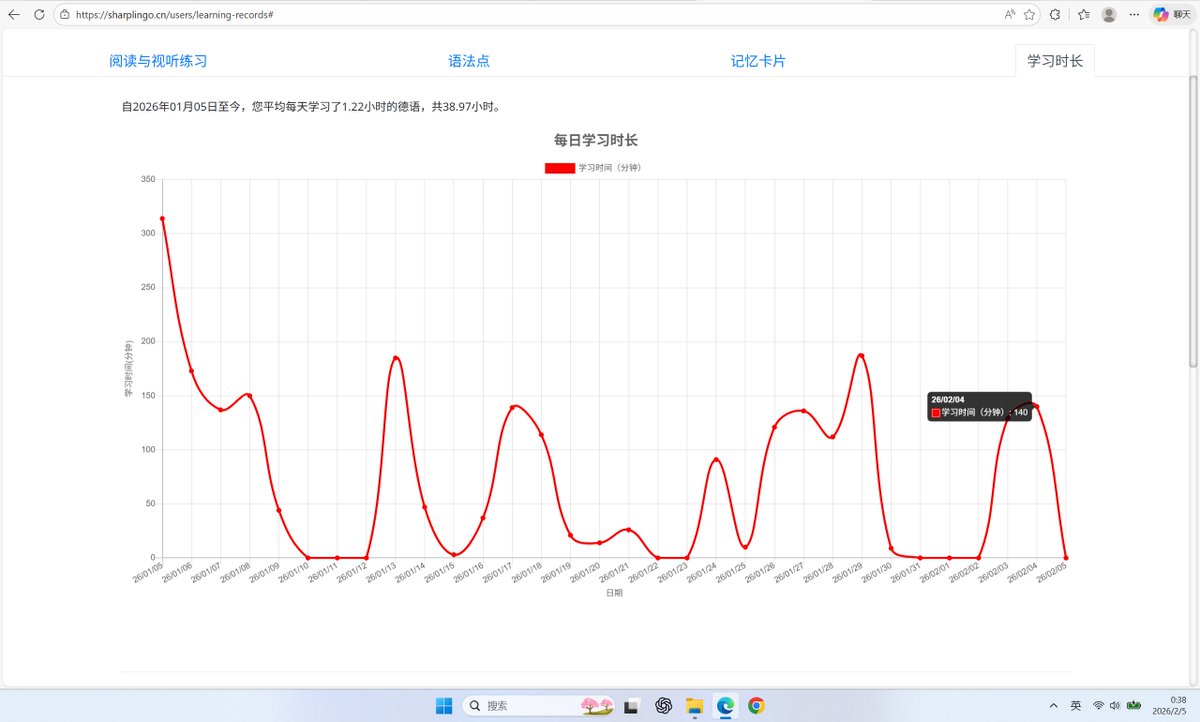This screenshot has width=1200, height=722.
Task: Click the 26/02/05 data point at zero
Action: [x=1066, y=557]
